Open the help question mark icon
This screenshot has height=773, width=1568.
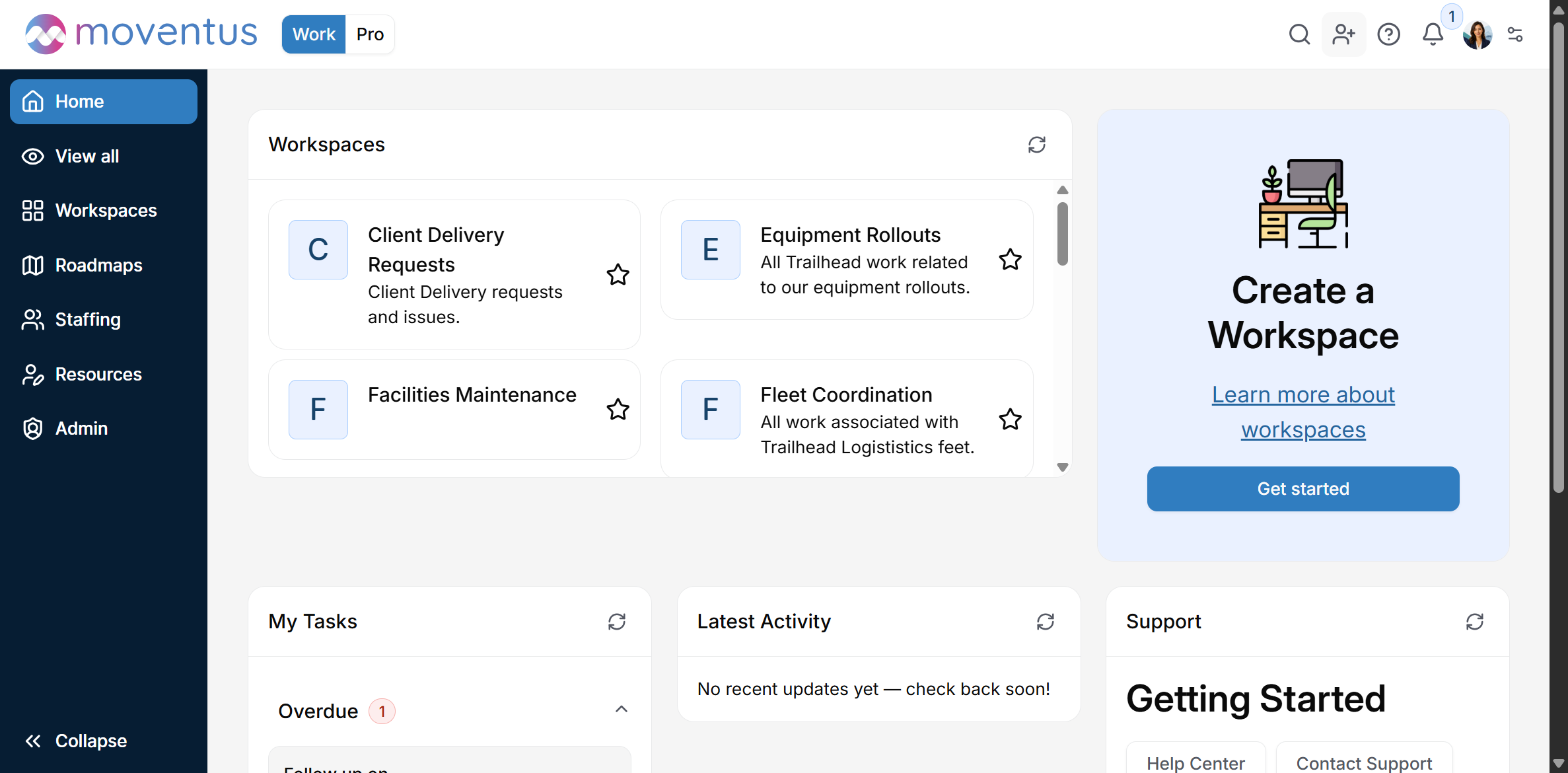[1388, 34]
